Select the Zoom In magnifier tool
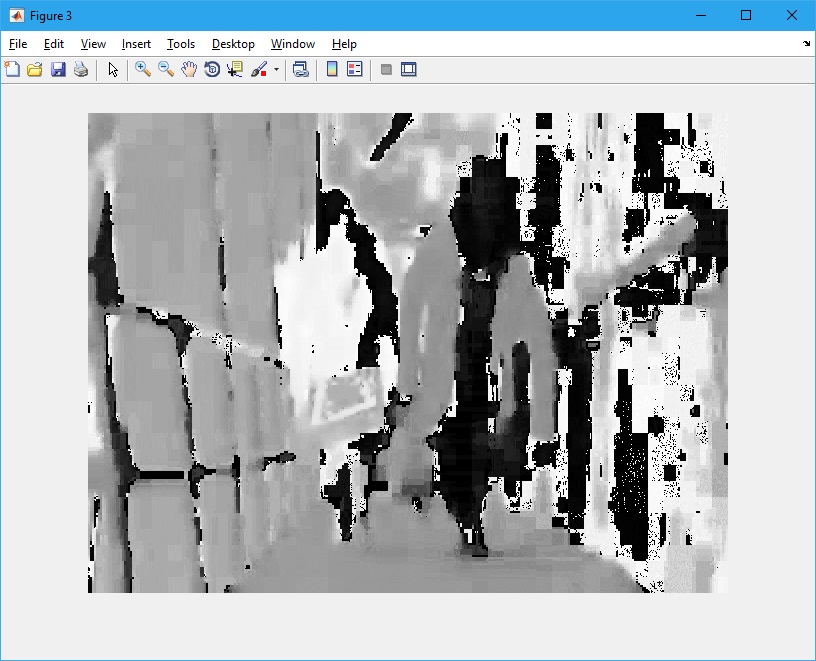This screenshot has height=661, width=816. (143, 69)
